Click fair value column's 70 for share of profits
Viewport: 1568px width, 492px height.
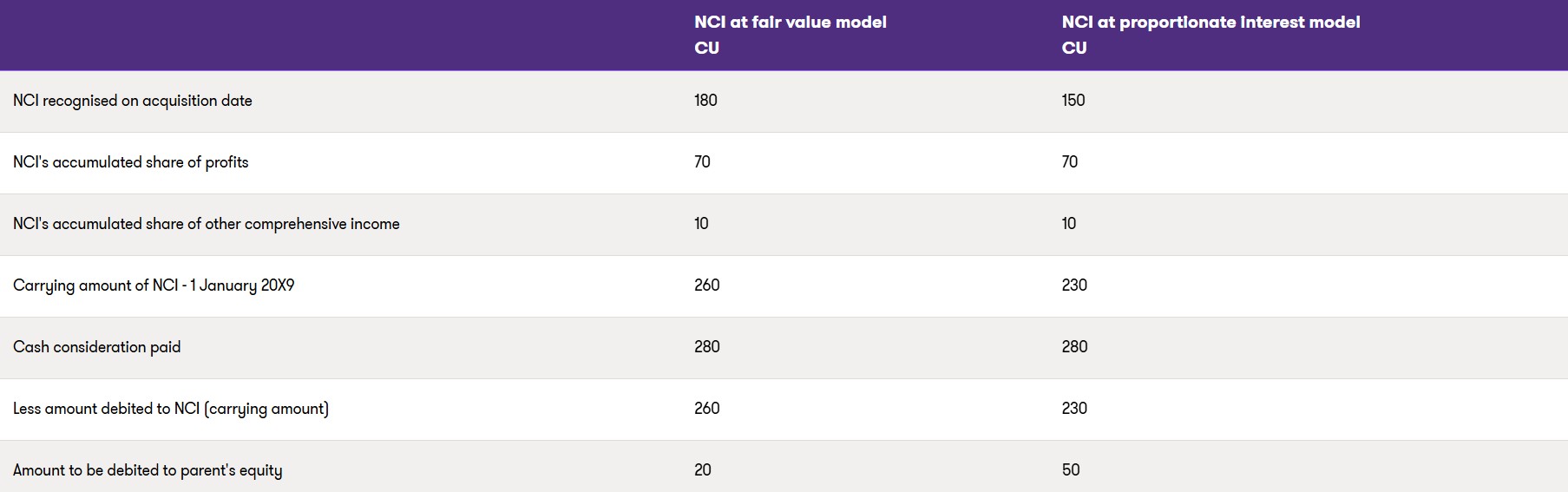pos(702,162)
